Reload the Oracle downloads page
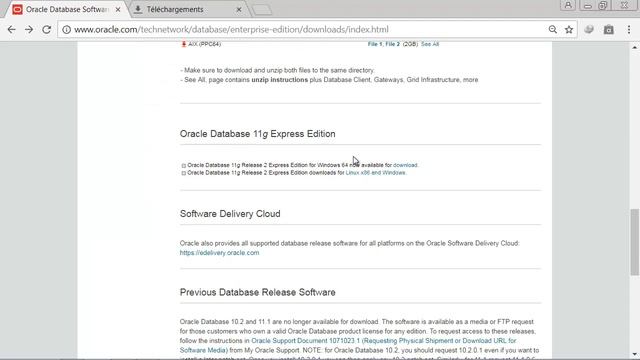 click(x=47, y=29)
